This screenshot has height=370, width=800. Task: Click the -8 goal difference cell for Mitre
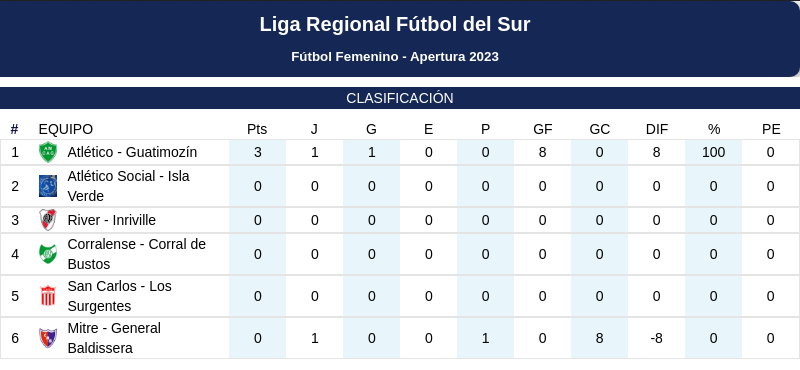(656, 338)
